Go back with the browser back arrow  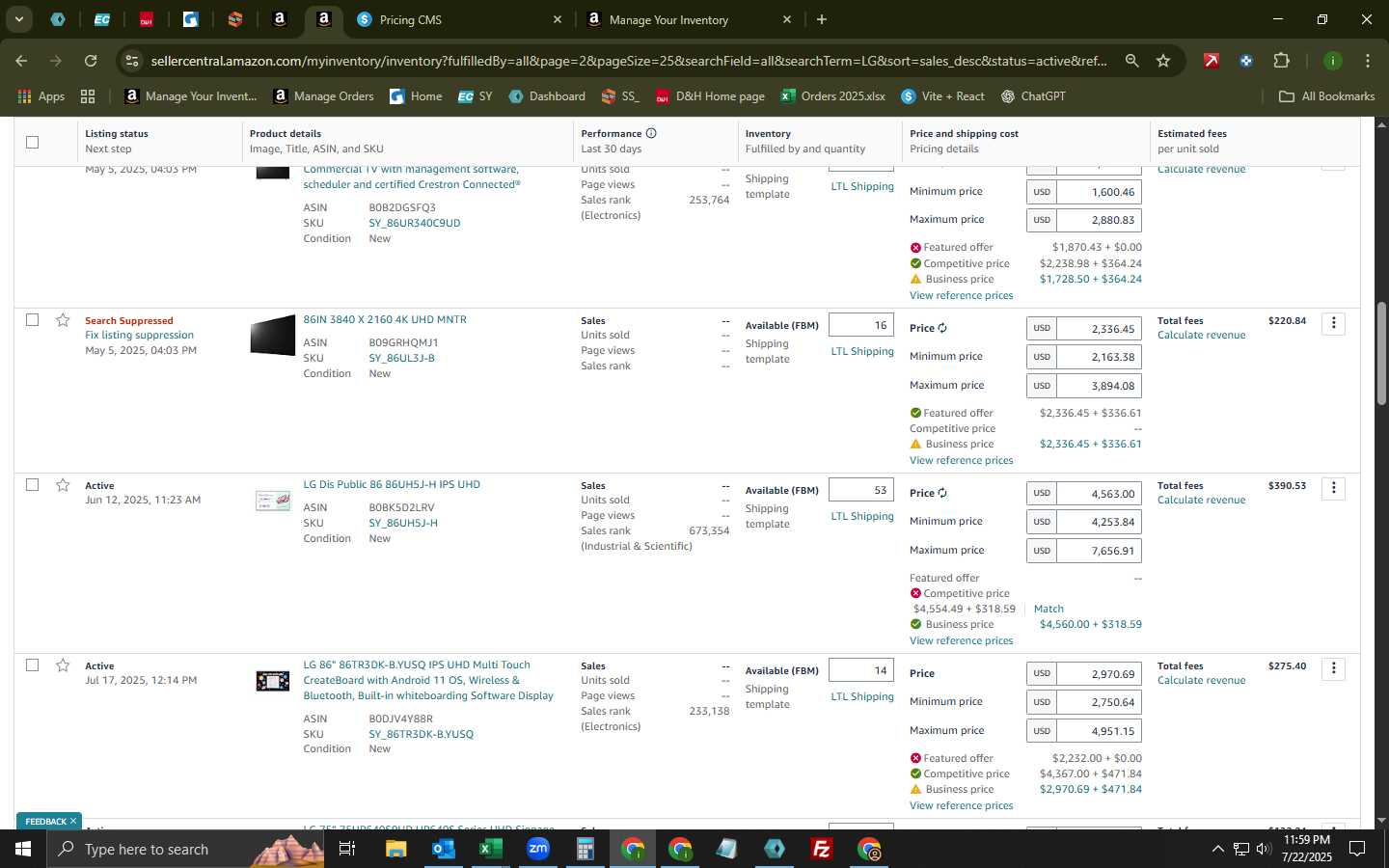tap(21, 61)
